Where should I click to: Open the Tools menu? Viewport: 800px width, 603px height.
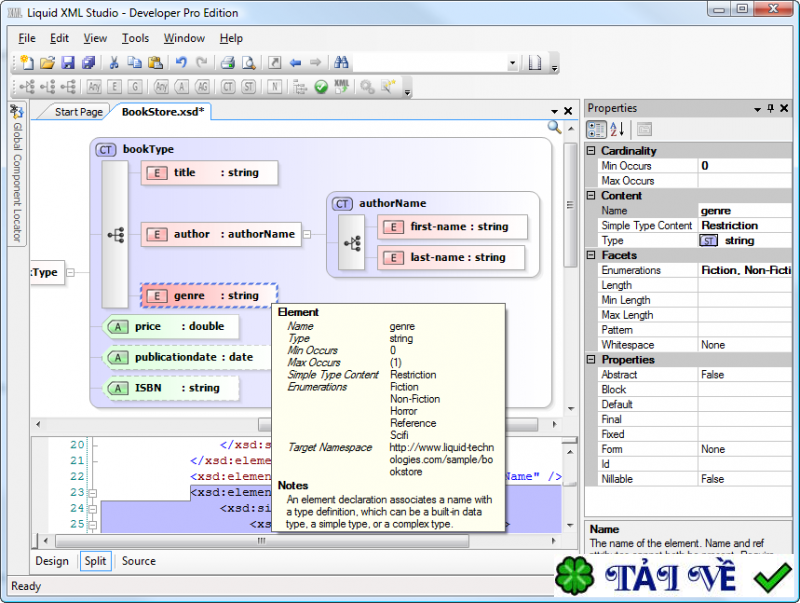coord(135,38)
